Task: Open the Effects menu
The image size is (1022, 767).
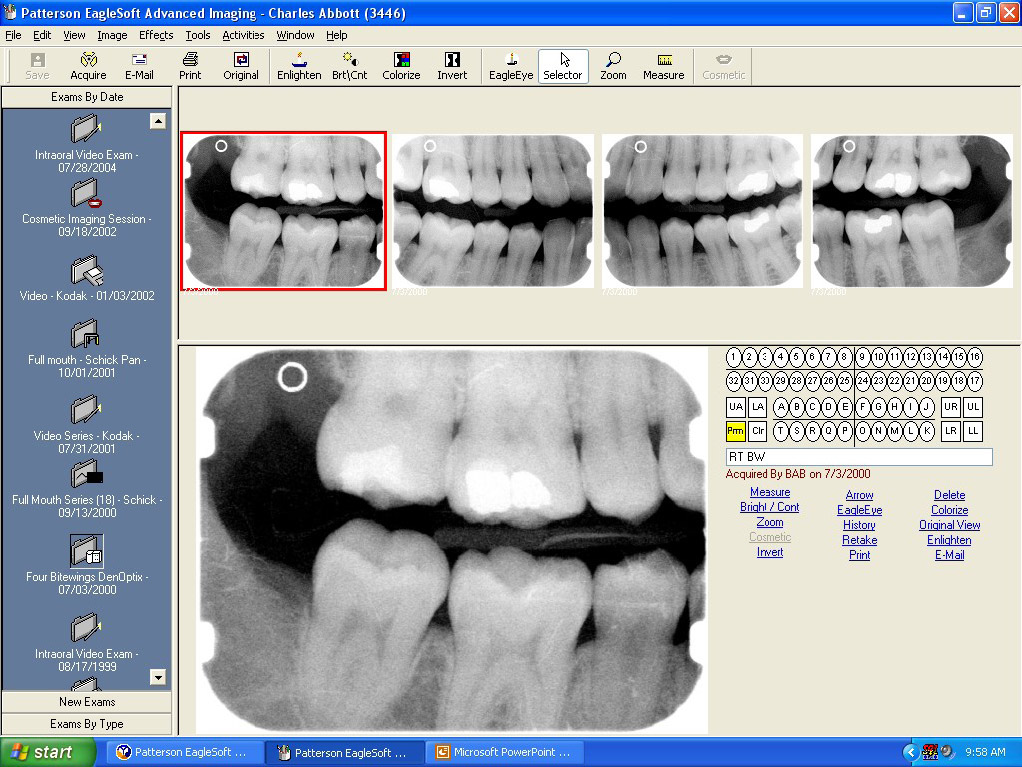Action: 156,35
